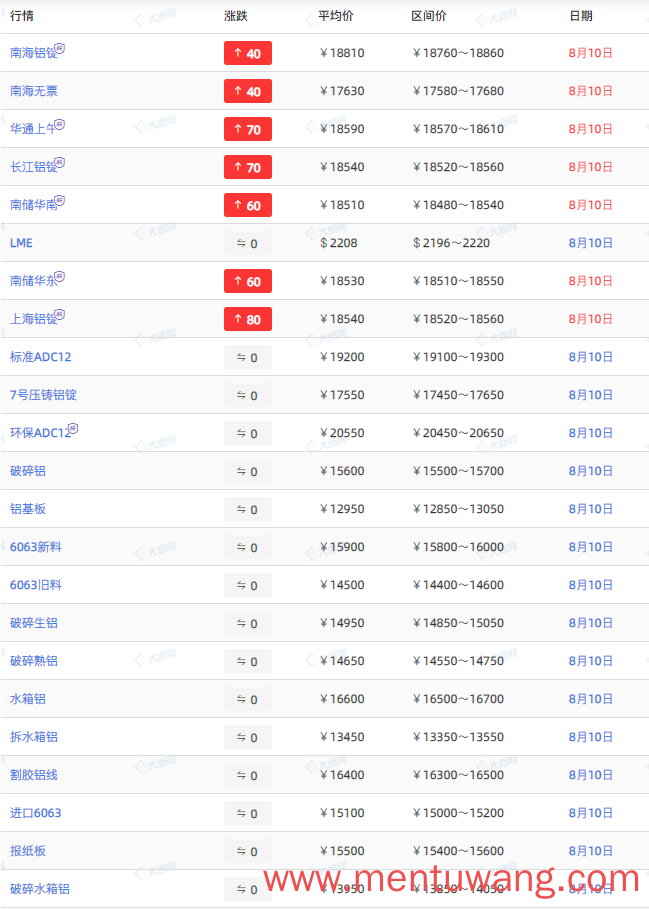Select price range ¥12850~13050

coord(458,509)
